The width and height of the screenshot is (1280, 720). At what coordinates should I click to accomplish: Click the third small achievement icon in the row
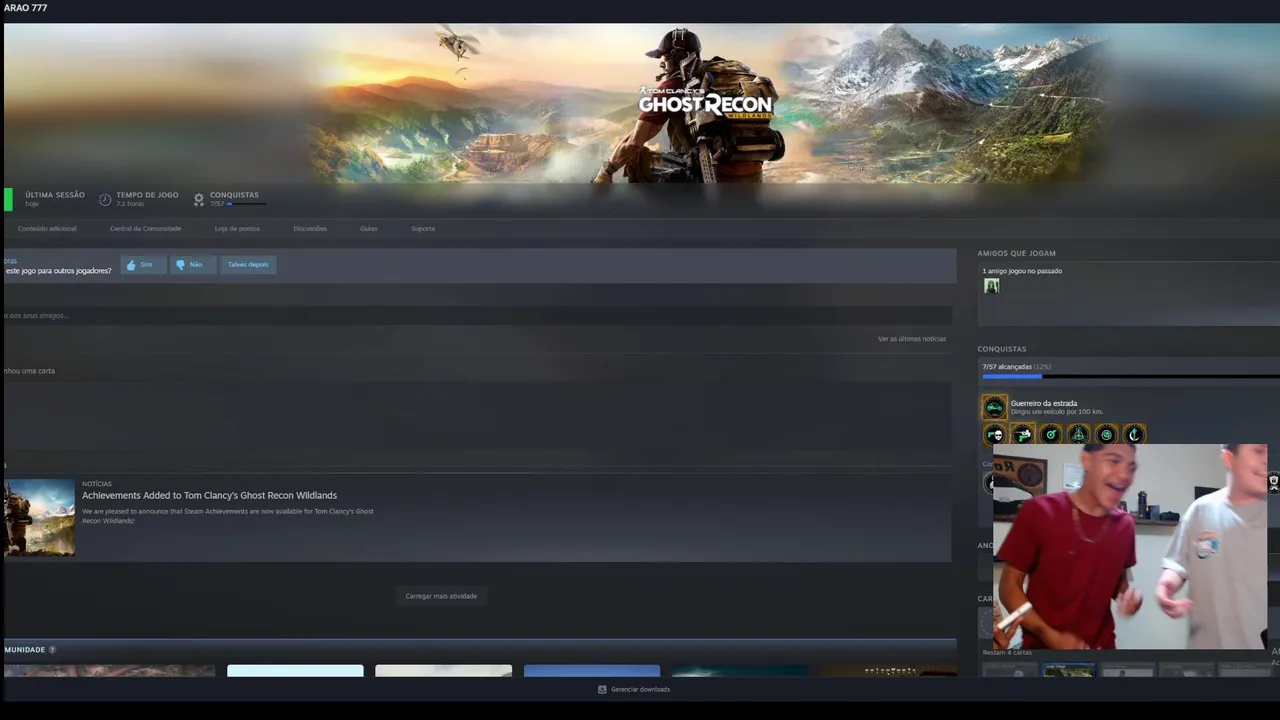click(x=1050, y=434)
